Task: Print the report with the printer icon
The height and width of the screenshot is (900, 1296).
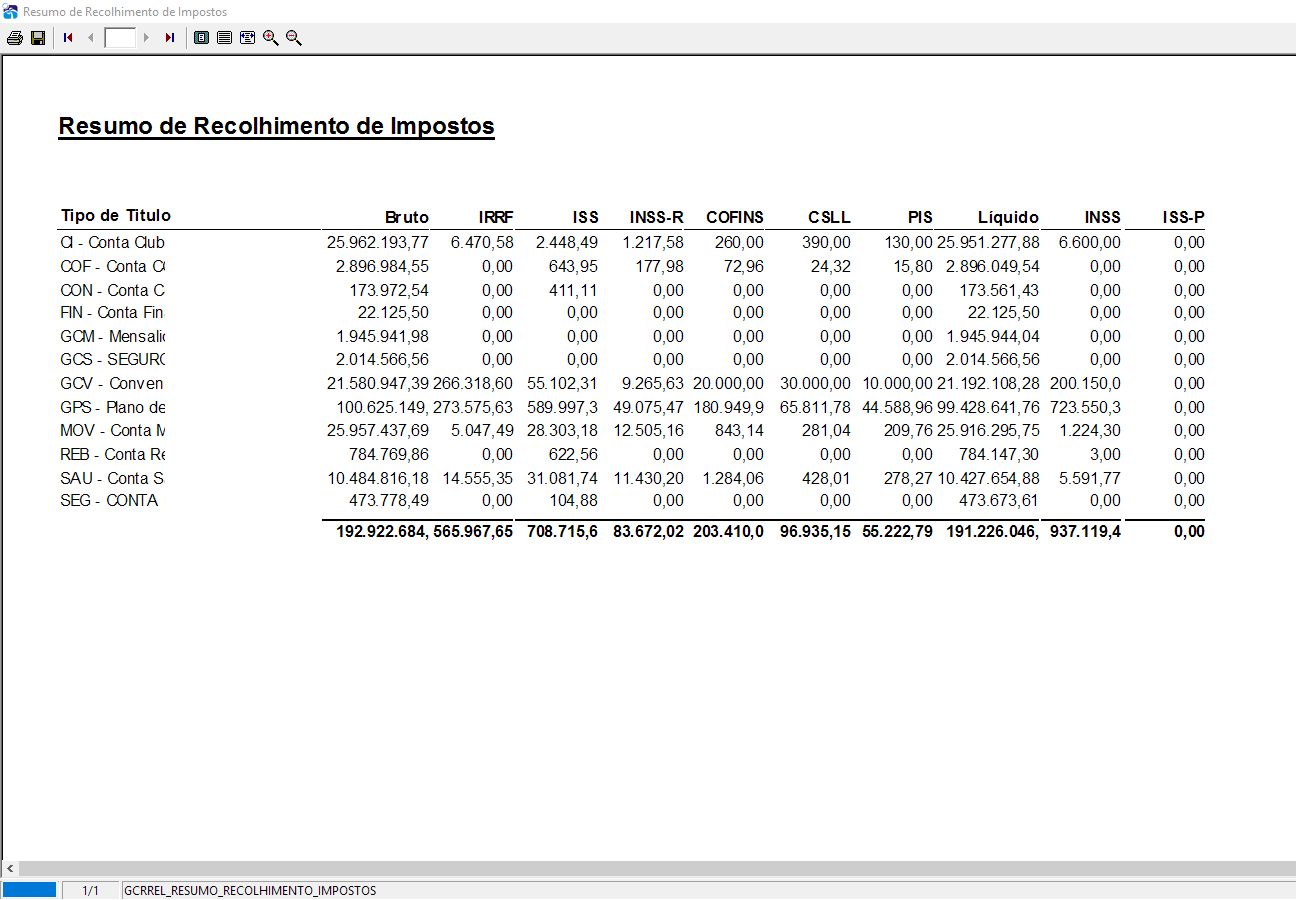Action: pos(14,38)
